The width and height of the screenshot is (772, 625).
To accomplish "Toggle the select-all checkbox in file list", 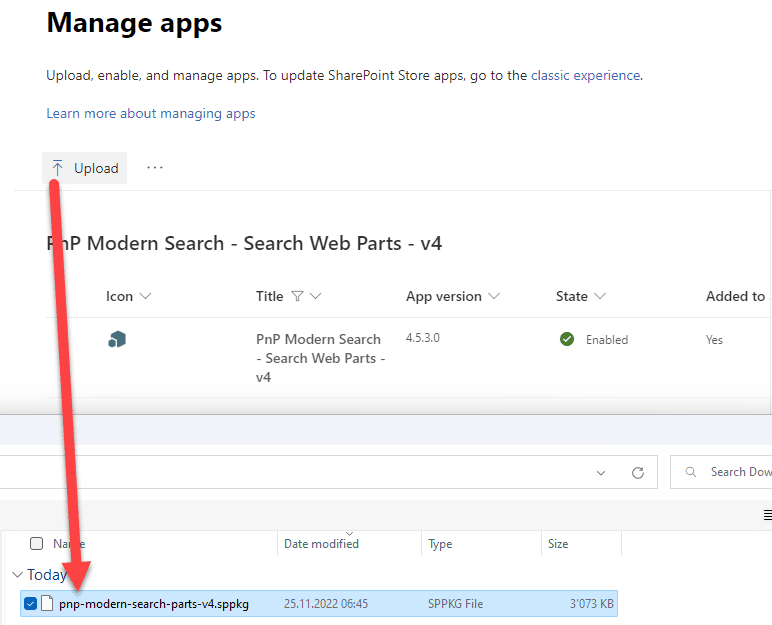I will coord(36,543).
